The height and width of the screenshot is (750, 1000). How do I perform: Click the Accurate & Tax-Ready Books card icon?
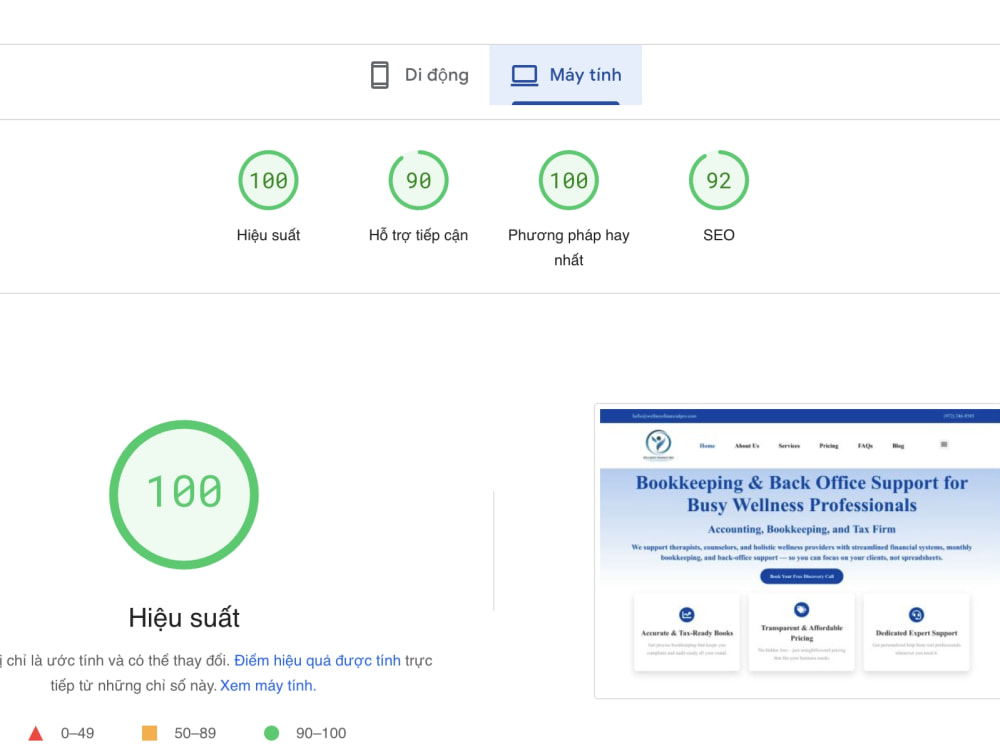(687, 614)
